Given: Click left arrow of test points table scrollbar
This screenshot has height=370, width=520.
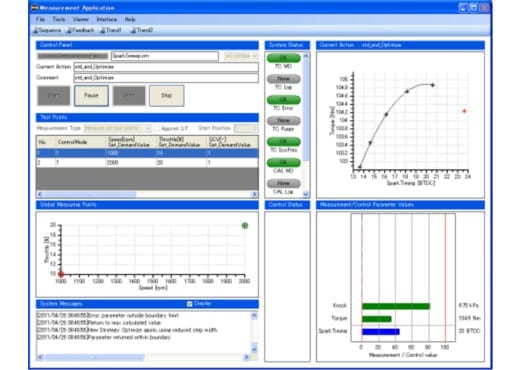Looking at the screenshot, I should [x=40, y=194].
